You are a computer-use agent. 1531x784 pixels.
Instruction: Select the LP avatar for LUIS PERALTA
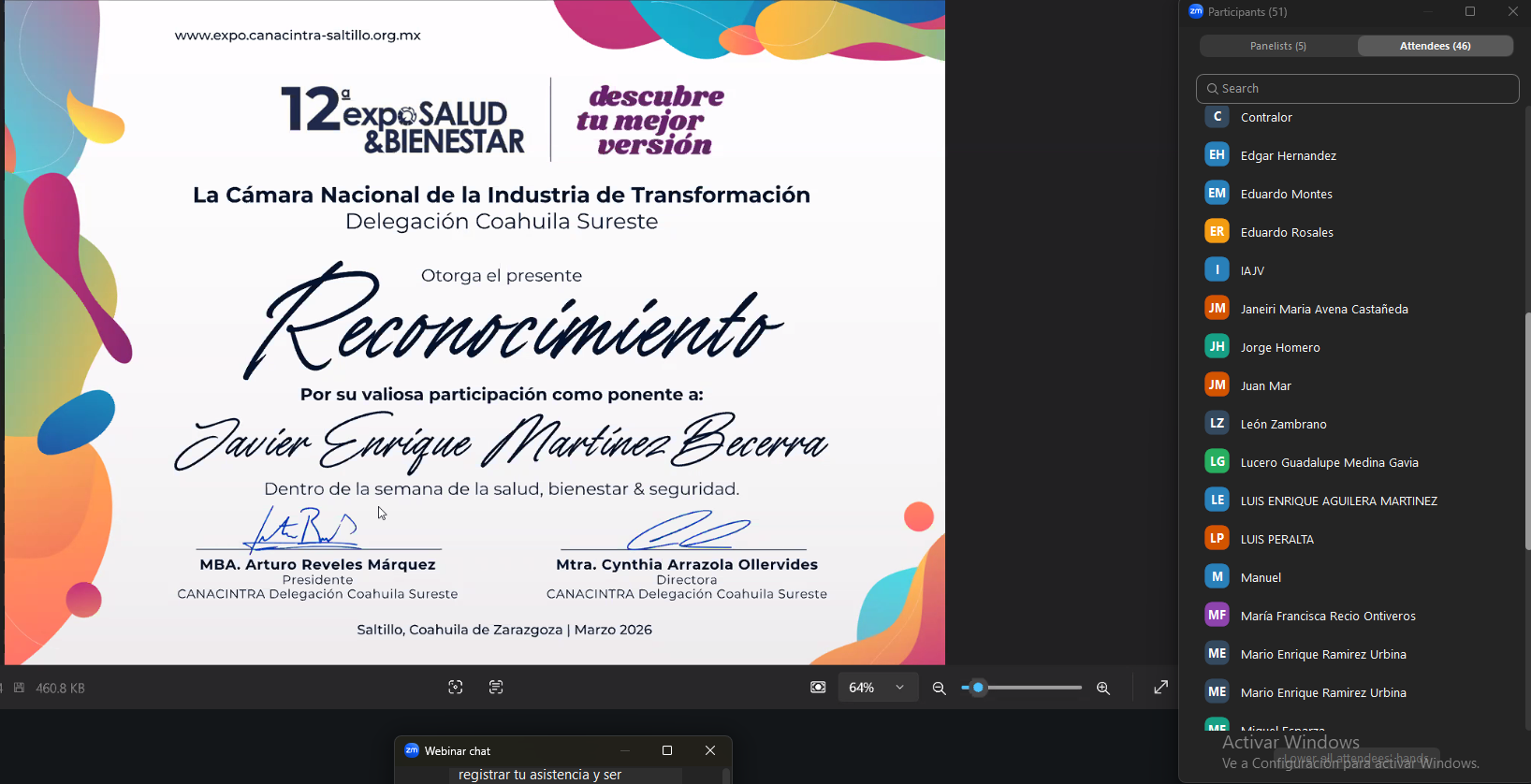click(x=1217, y=538)
